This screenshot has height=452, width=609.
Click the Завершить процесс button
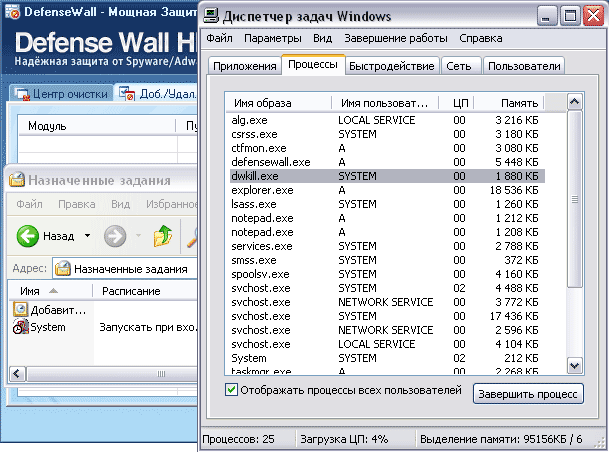click(528, 394)
